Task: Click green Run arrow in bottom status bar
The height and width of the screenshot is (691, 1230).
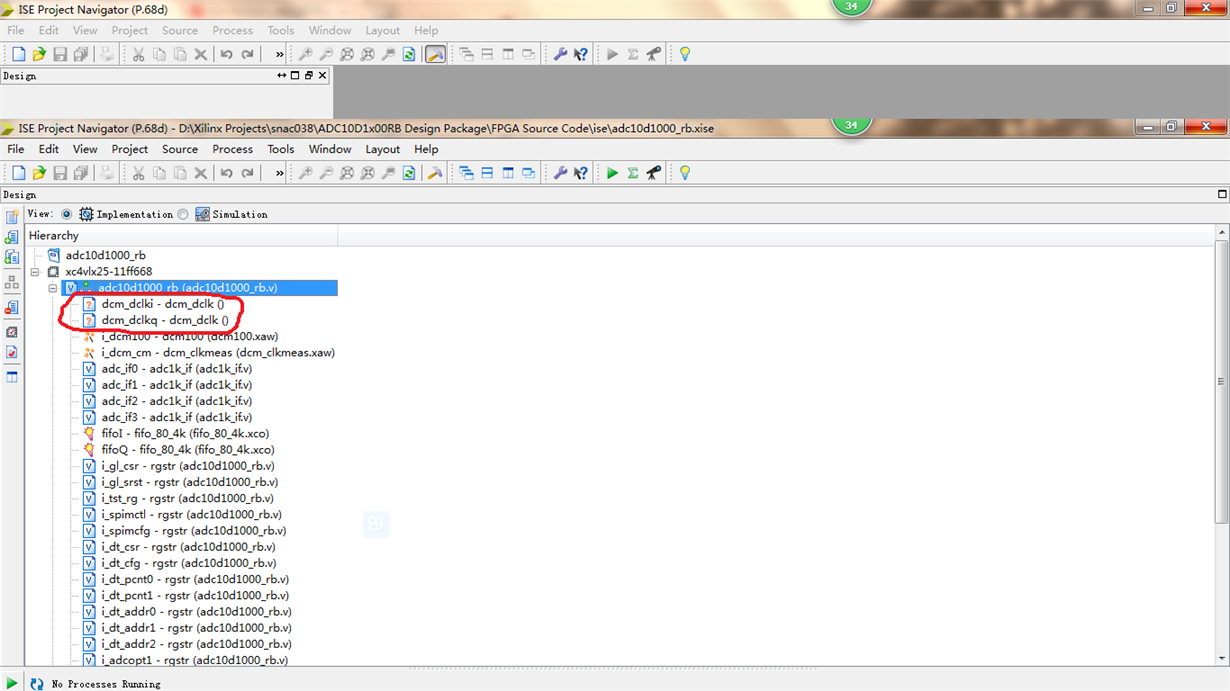Action: [x=12, y=683]
